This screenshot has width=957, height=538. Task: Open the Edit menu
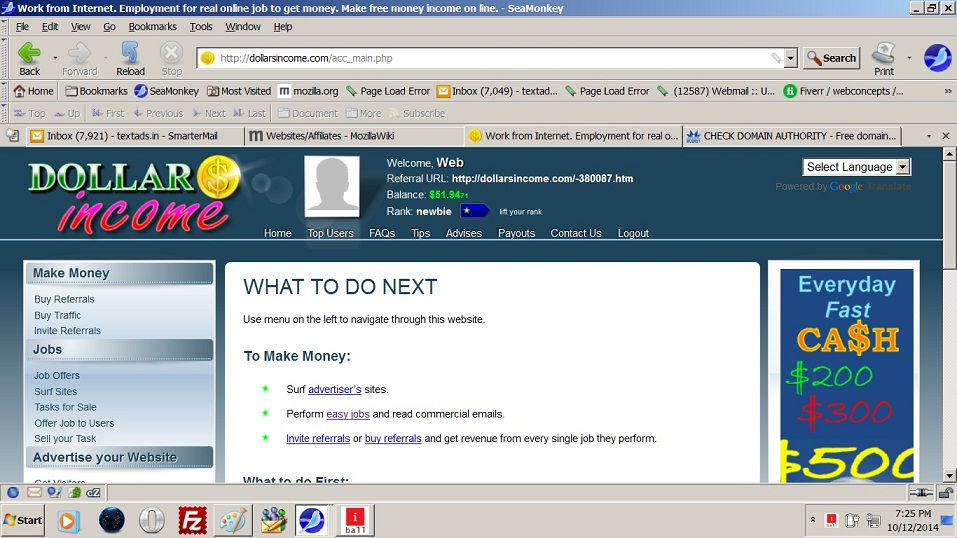tap(49, 27)
